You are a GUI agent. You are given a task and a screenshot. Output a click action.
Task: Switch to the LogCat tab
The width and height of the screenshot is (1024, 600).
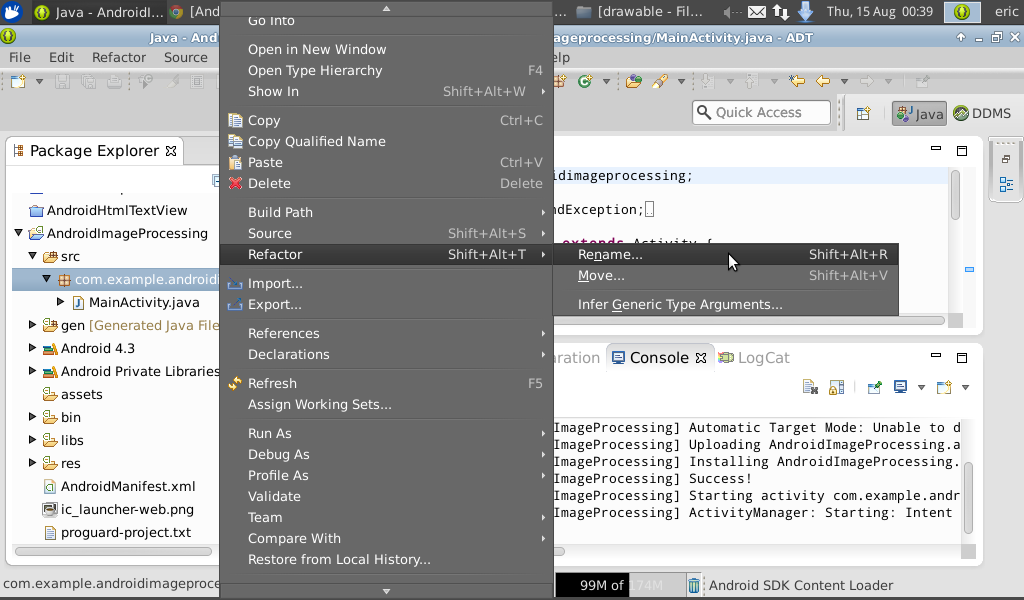[754, 358]
